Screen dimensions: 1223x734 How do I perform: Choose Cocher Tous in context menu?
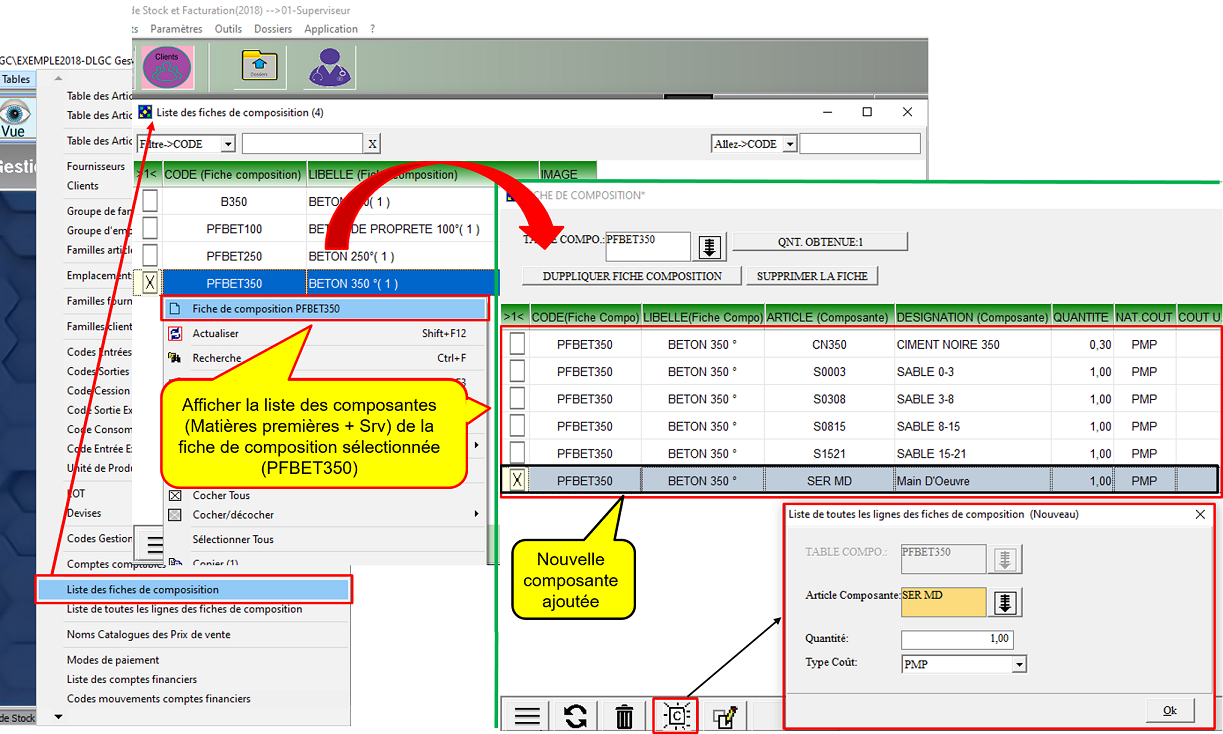click(221, 495)
